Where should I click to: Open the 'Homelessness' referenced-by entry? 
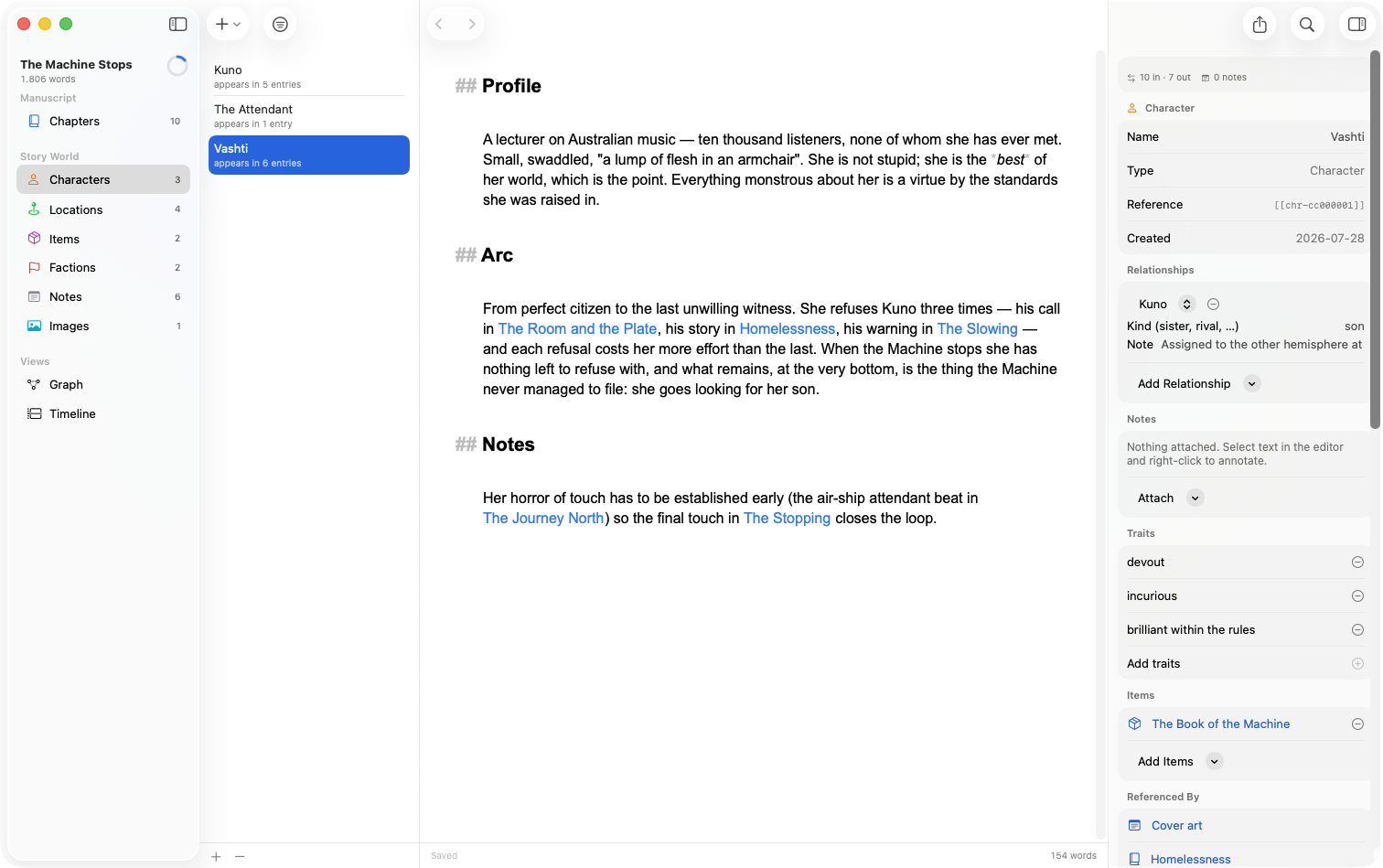point(1190,860)
